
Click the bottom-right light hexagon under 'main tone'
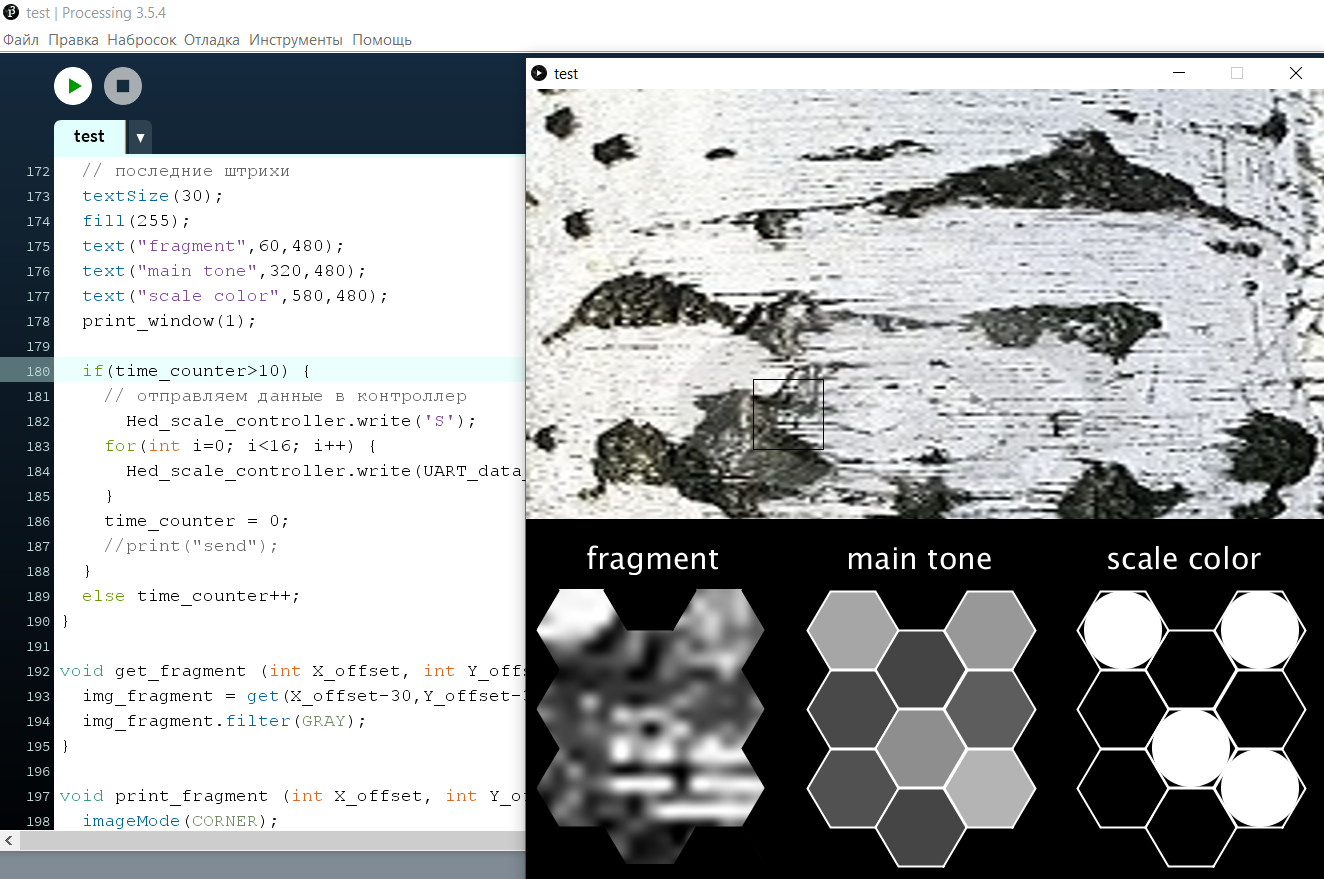coord(989,788)
